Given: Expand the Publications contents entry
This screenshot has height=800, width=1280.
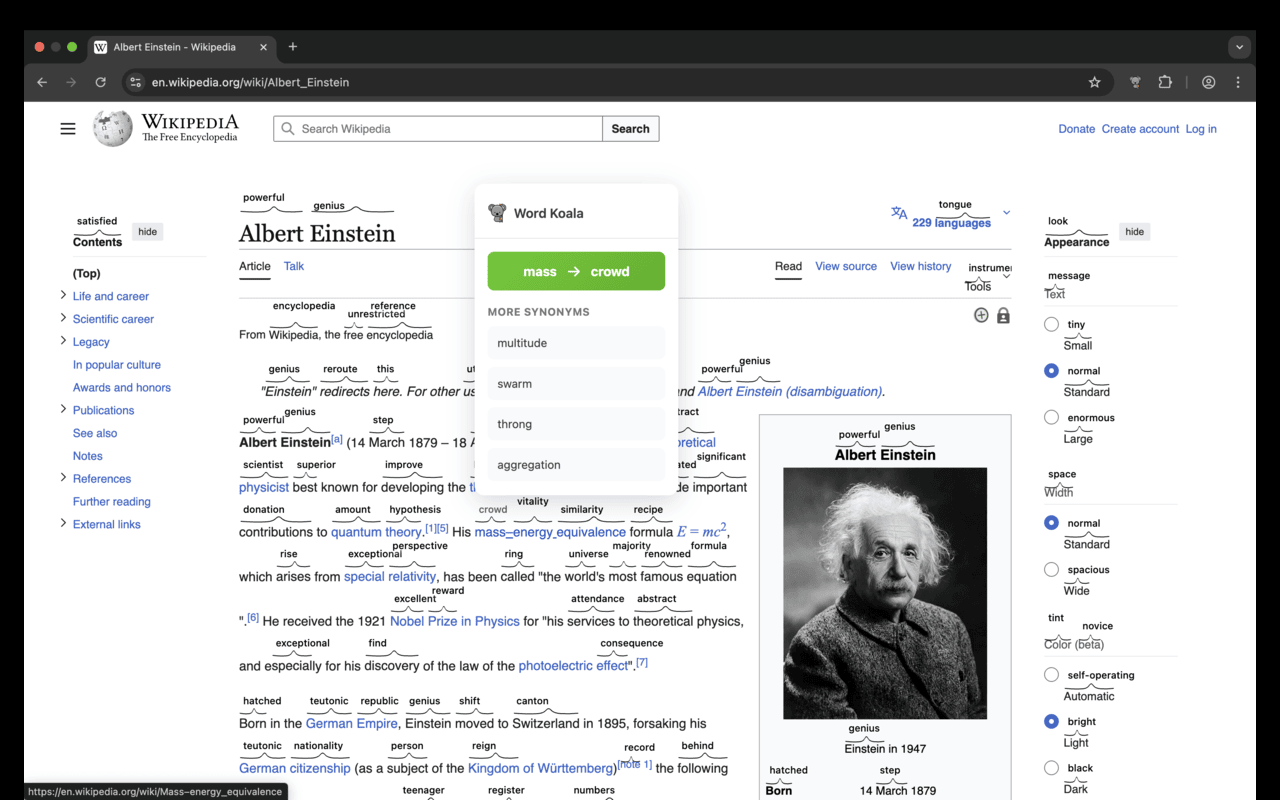Looking at the screenshot, I should 63,409.
